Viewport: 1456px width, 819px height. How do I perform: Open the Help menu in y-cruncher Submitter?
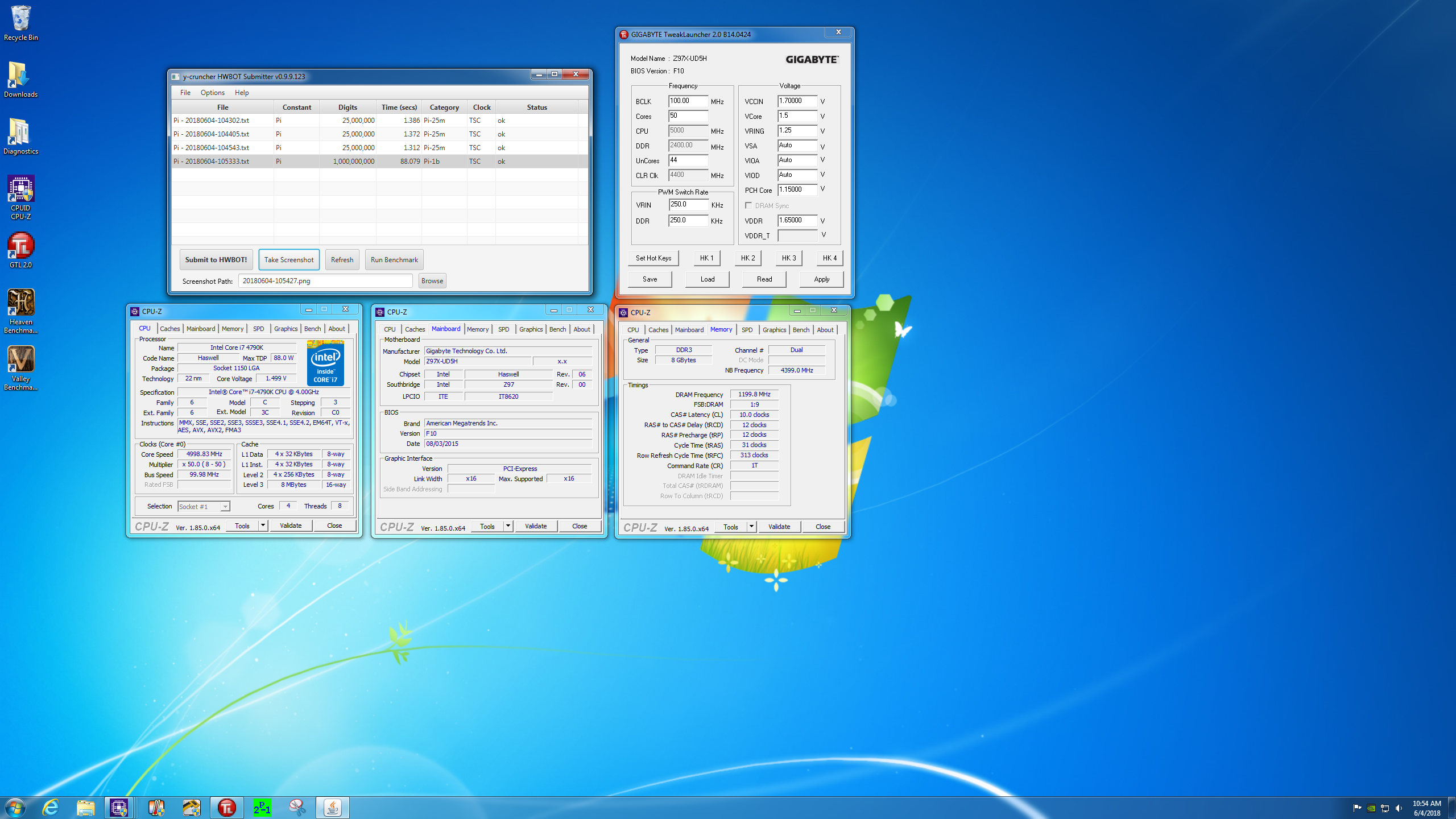(242, 93)
